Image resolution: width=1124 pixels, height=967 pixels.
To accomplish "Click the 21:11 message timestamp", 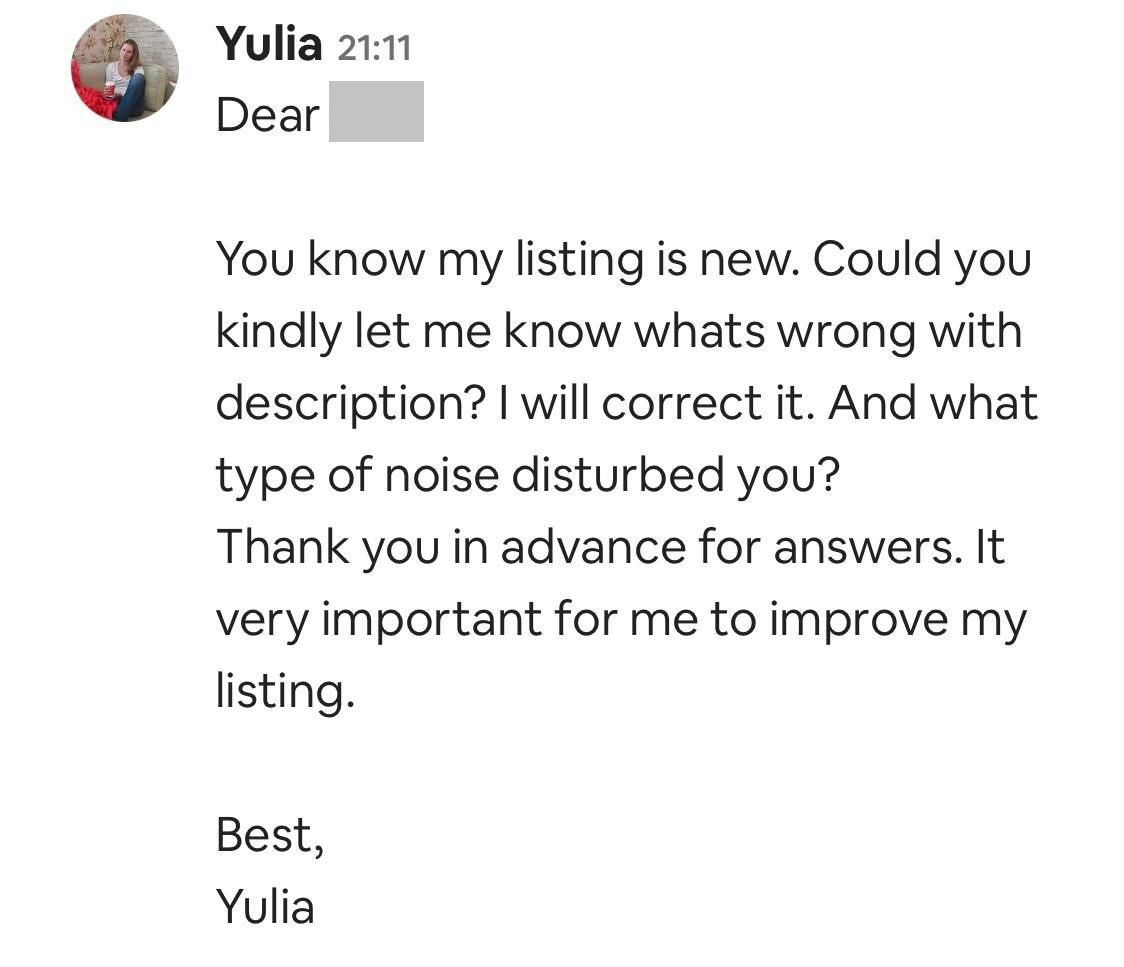I will 374,48.
